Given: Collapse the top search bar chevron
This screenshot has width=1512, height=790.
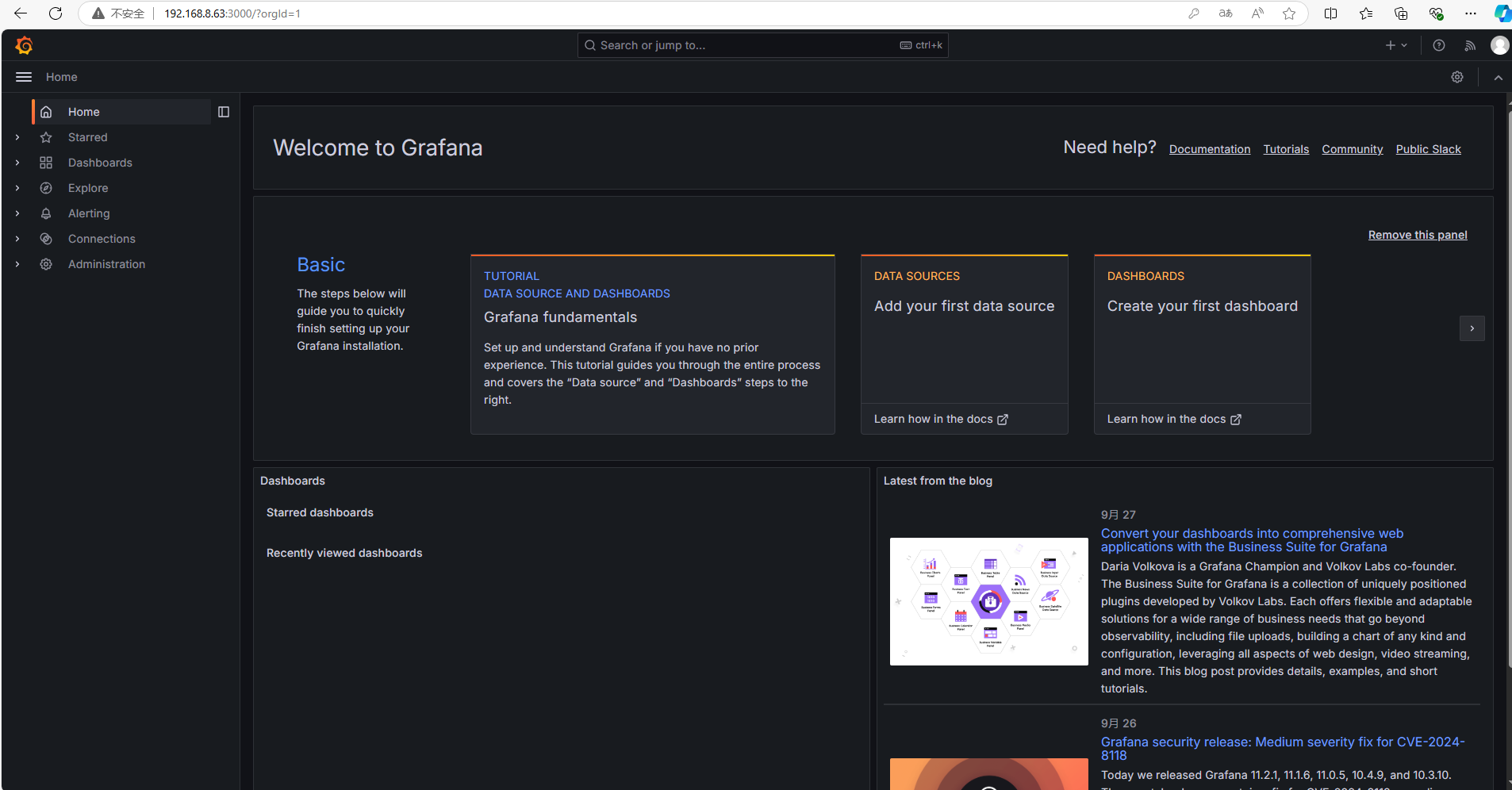Looking at the screenshot, I should tap(1498, 77).
